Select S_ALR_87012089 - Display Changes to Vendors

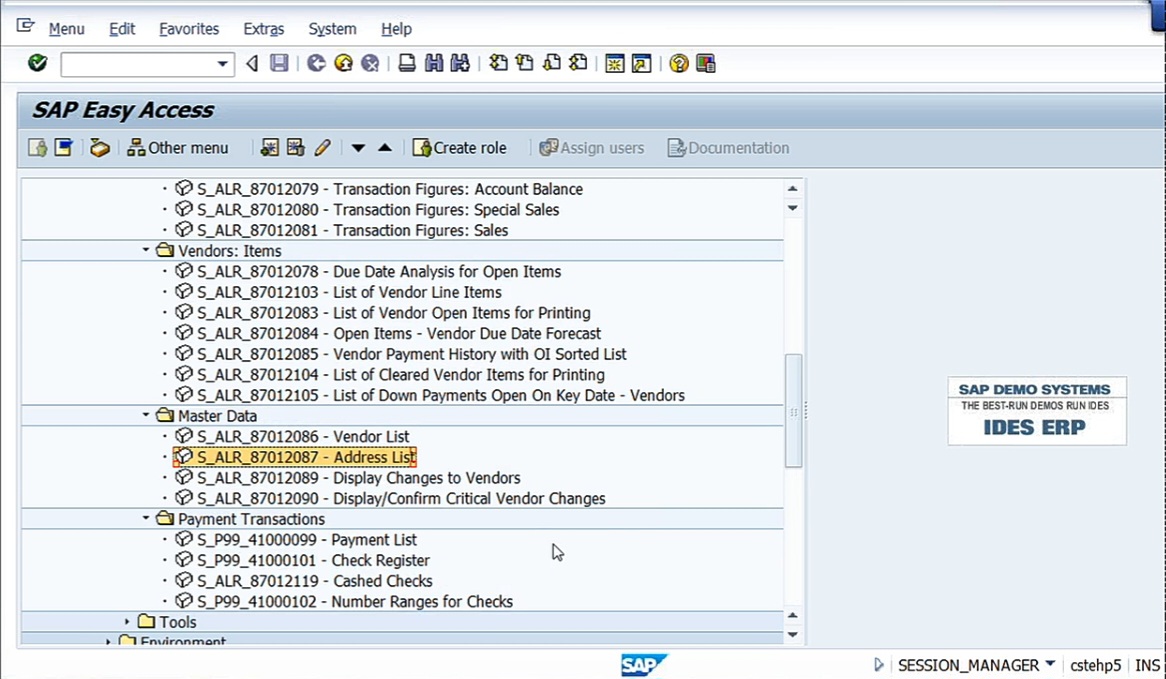pyautogui.click(x=358, y=477)
